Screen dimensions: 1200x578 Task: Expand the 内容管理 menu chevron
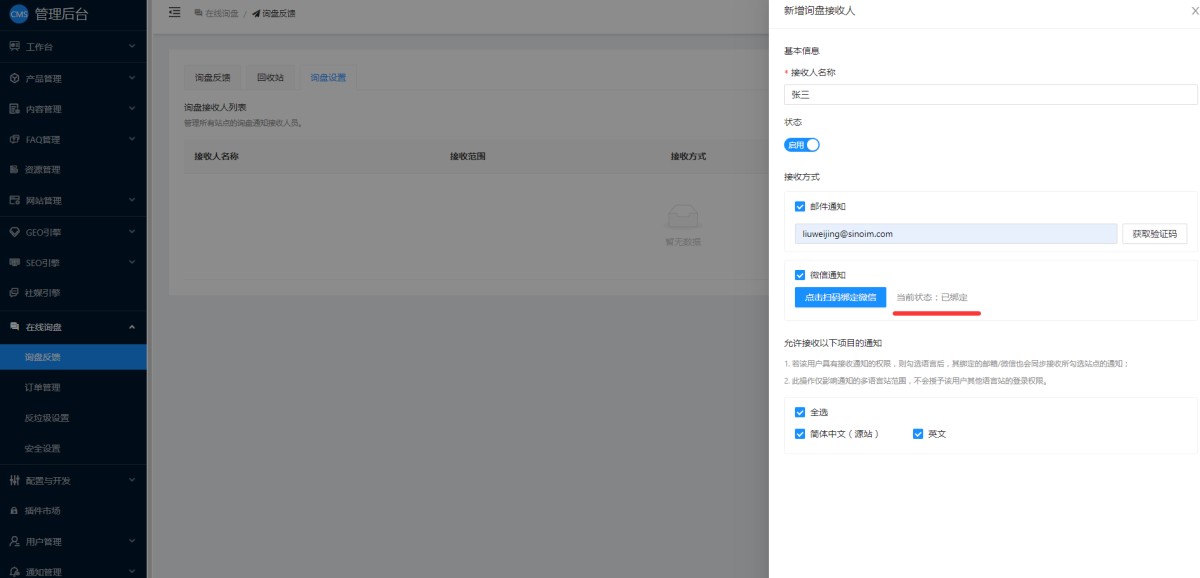pos(132,109)
